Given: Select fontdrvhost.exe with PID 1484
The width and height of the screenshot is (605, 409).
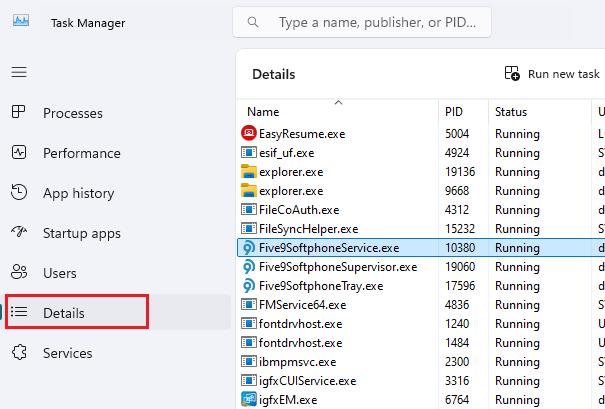Looking at the screenshot, I should point(301,343).
